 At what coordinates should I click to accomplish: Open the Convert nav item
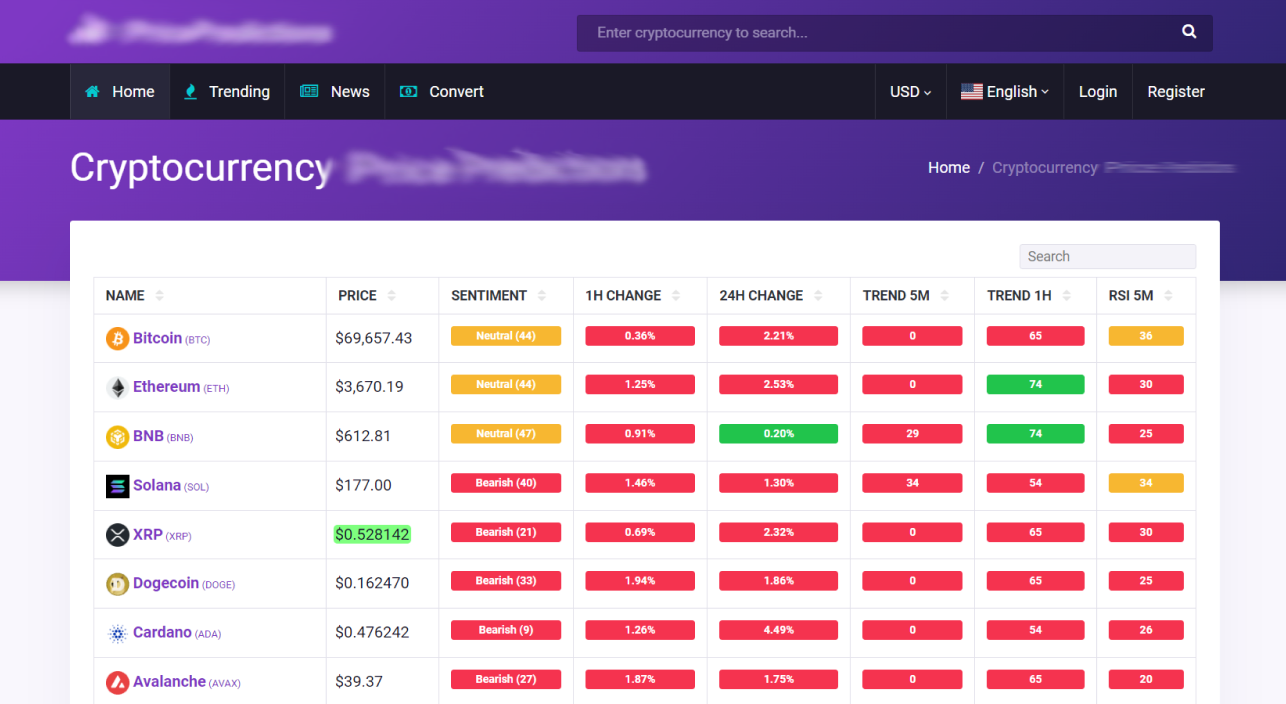coord(442,91)
